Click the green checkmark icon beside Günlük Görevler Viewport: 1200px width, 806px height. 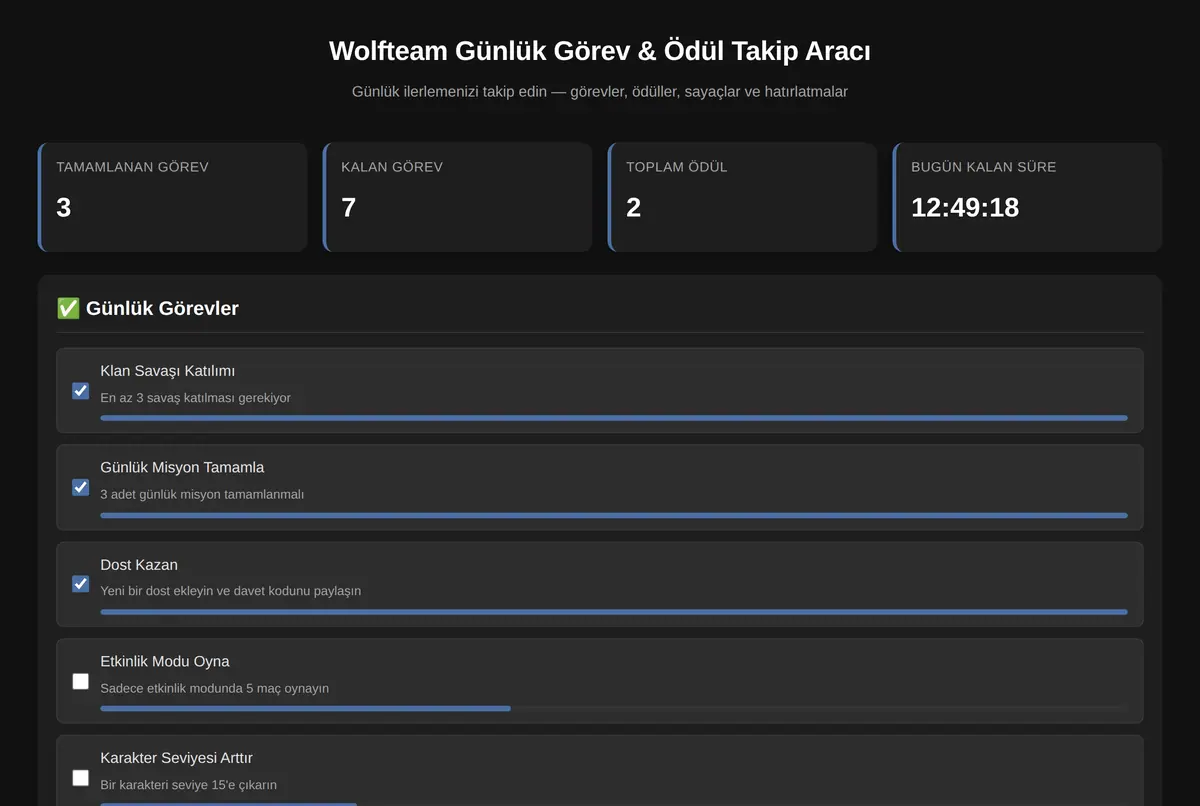[x=68, y=308]
